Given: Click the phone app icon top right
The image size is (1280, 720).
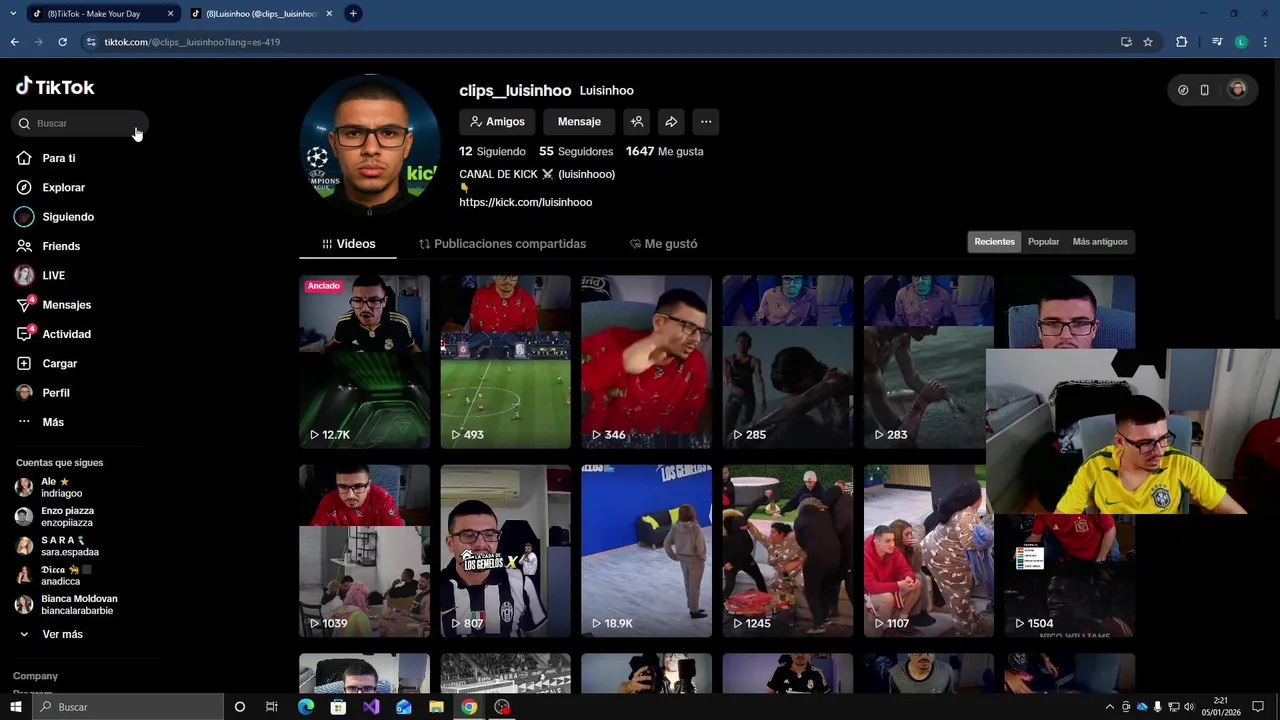Looking at the screenshot, I should [x=1205, y=90].
